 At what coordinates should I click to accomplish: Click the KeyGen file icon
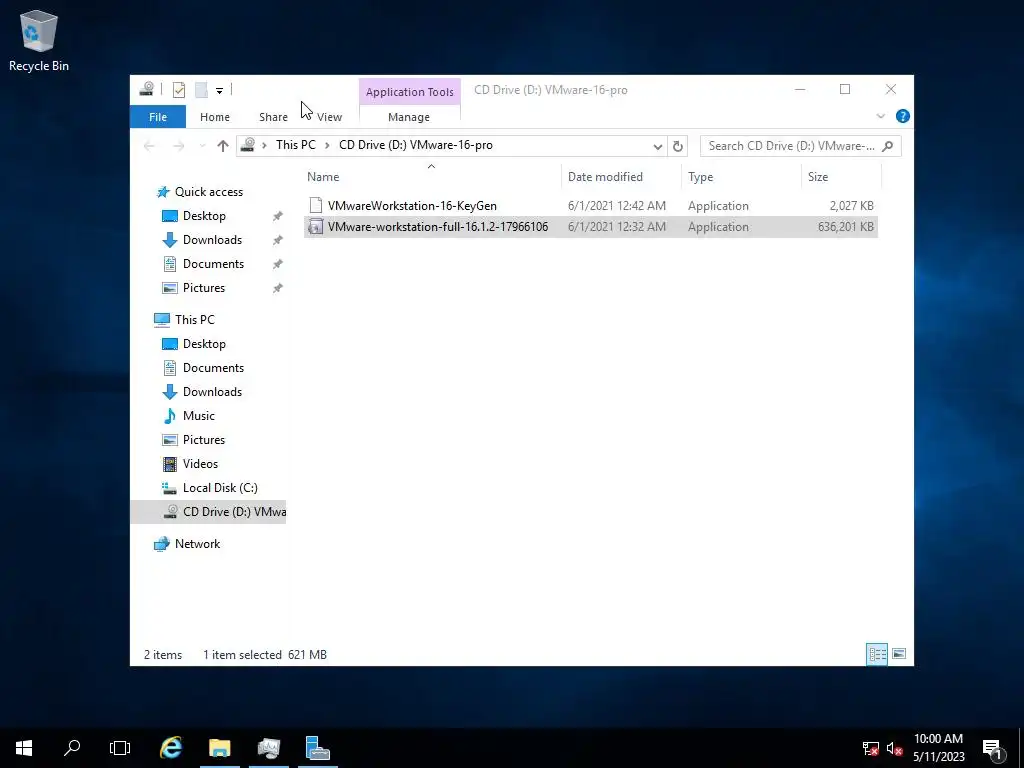click(x=315, y=206)
